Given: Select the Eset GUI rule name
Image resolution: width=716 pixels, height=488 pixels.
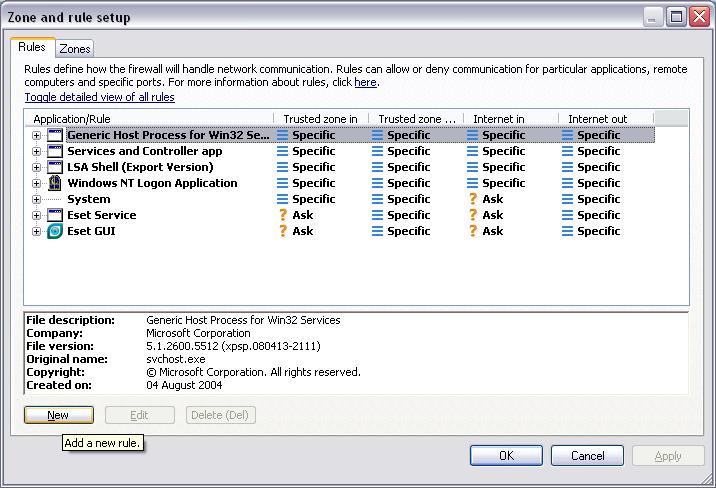Looking at the screenshot, I should (x=91, y=231).
